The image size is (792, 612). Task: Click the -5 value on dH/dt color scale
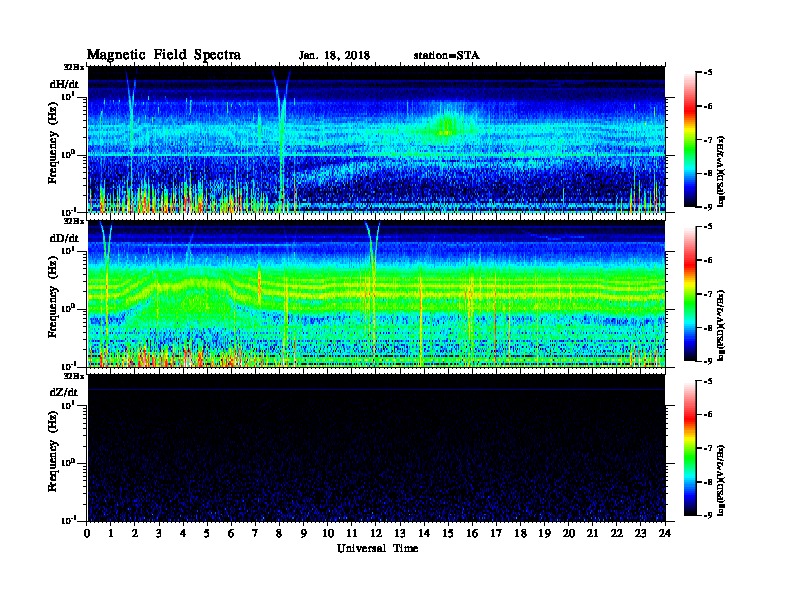pyautogui.click(x=708, y=73)
